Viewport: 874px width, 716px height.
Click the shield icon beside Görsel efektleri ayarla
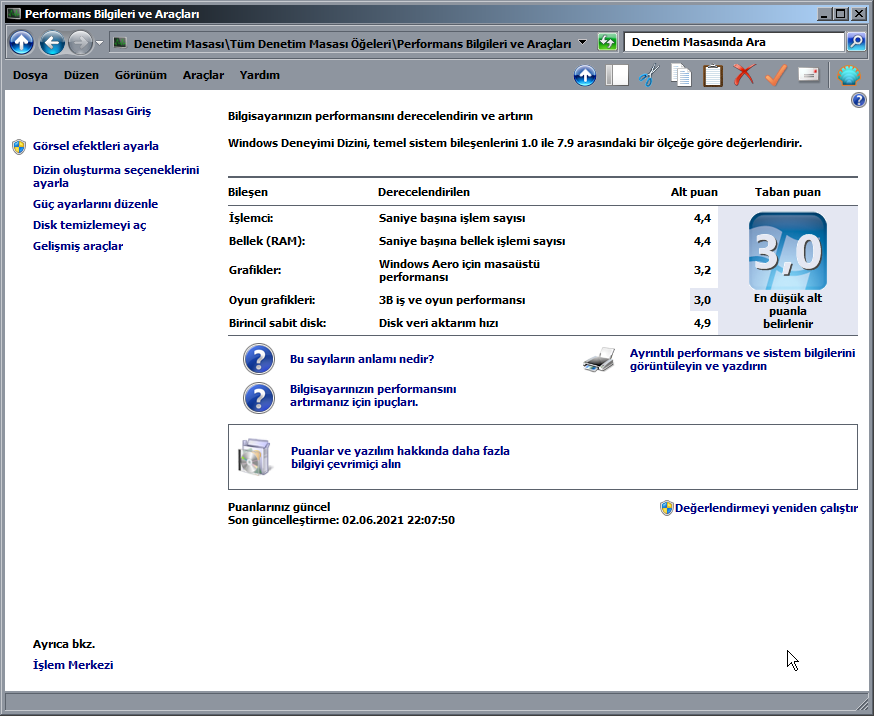click(x=19, y=147)
